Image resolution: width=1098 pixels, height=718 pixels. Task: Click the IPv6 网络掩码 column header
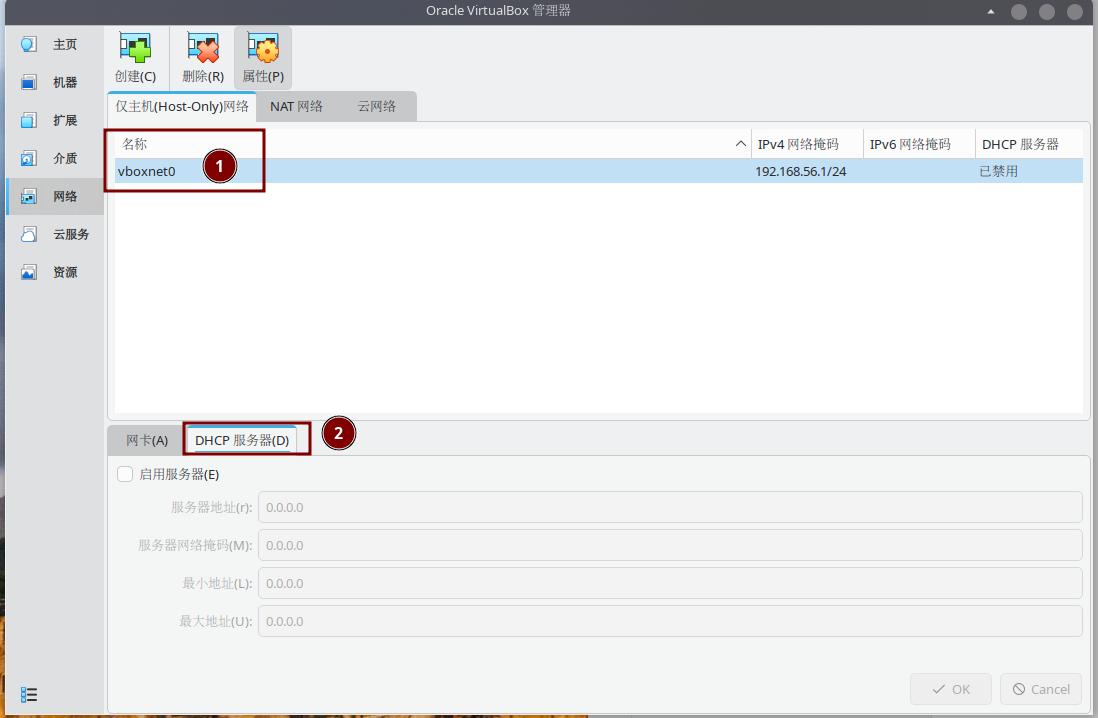click(919, 144)
